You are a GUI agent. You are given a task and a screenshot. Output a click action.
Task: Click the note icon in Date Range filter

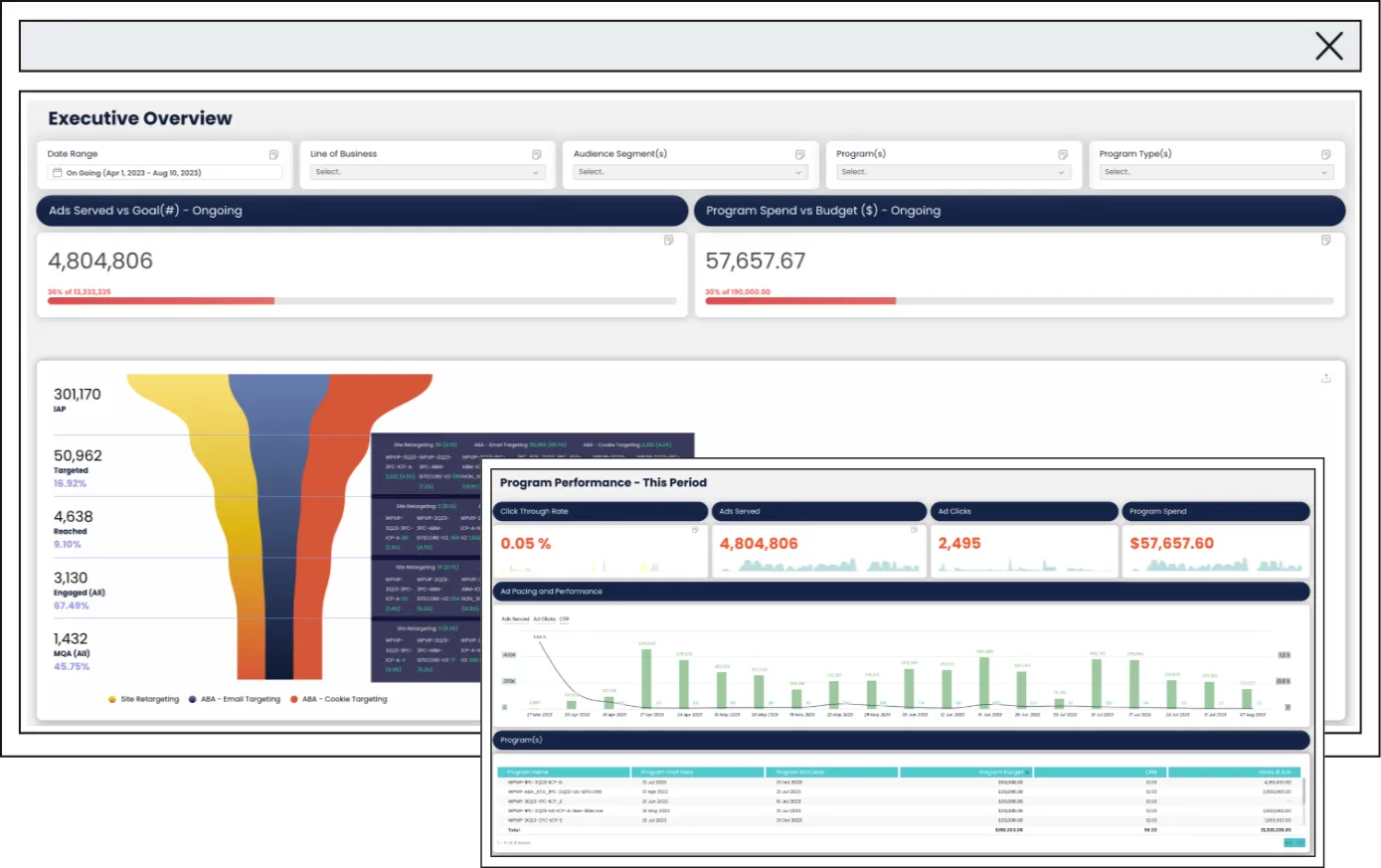tap(273, 155)
